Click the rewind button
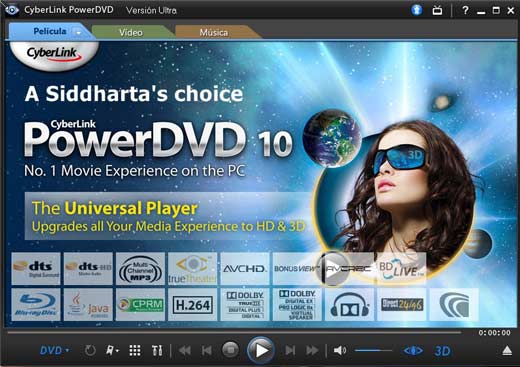 point(185,351)
